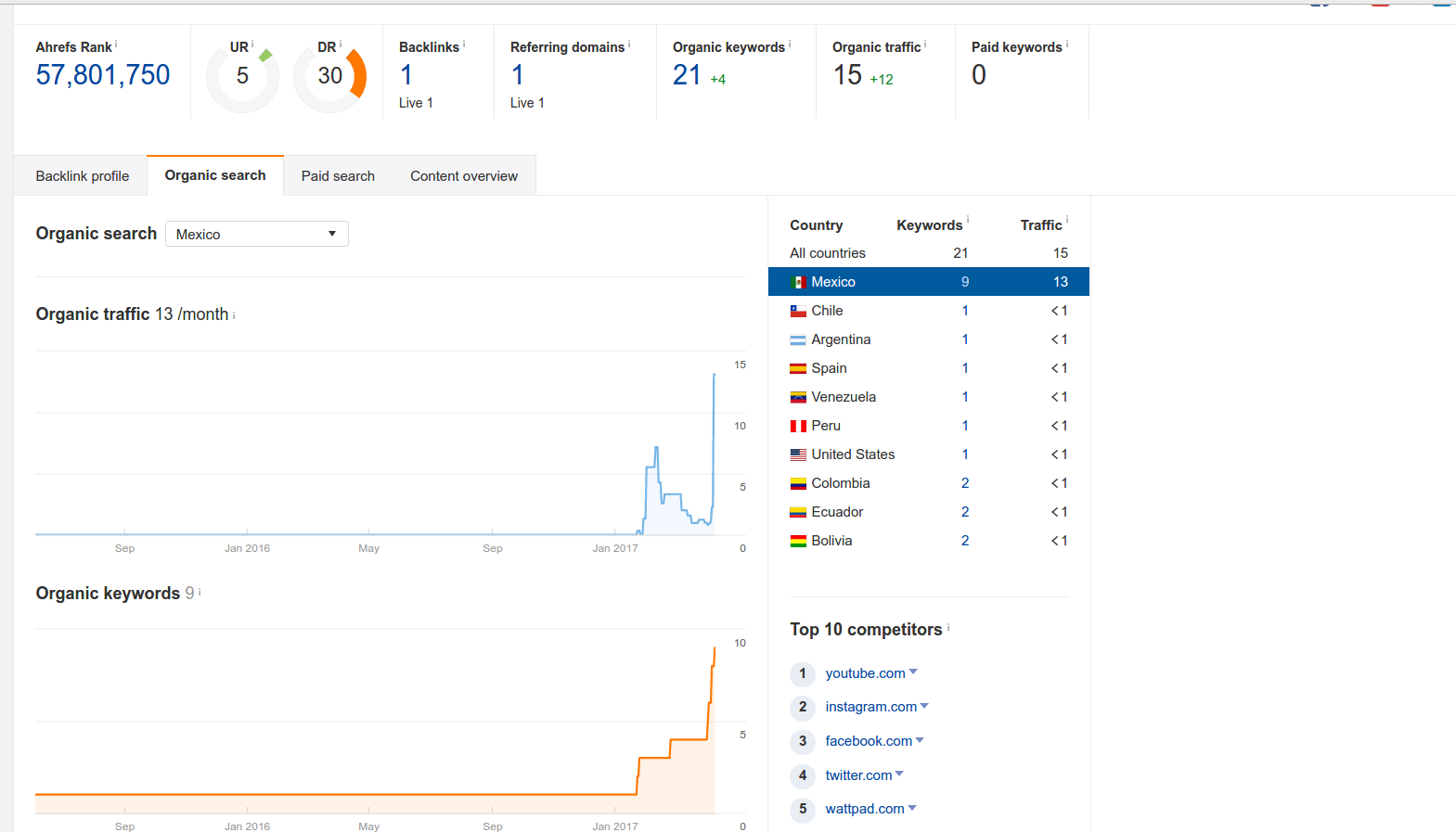Switch to the Paid search tab
This screenshot has width=1456, height=832.
click(338, 176)
